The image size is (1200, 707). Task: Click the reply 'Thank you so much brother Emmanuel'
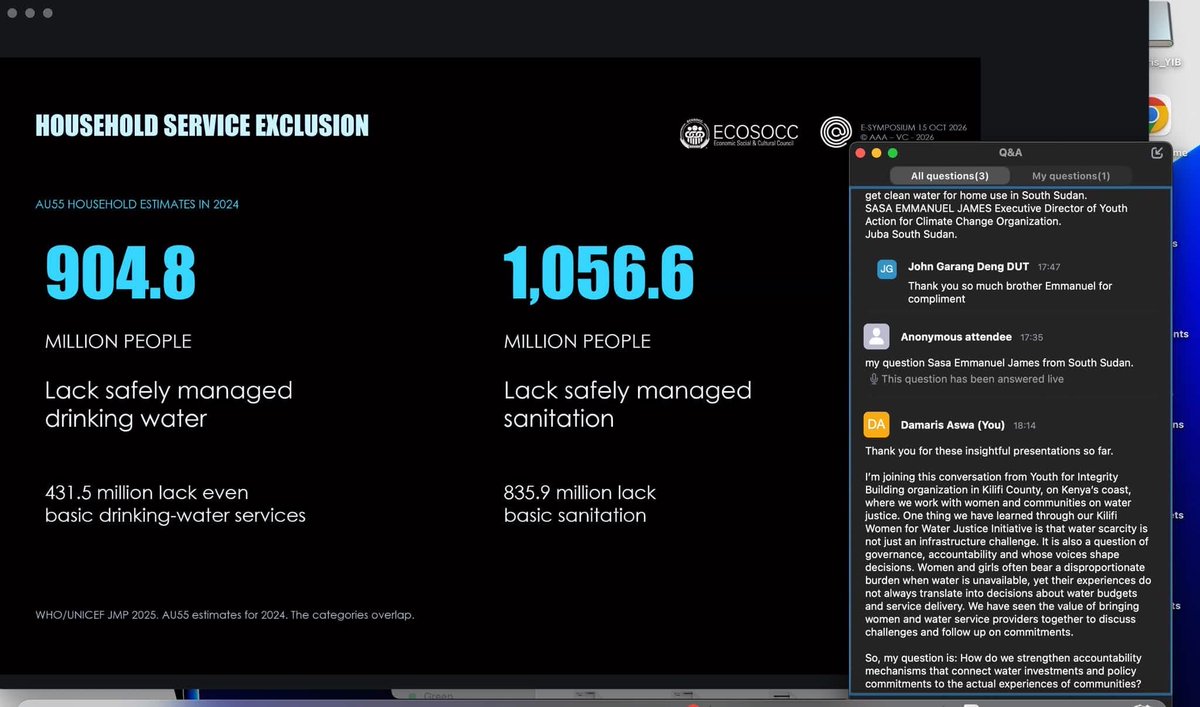coord(1010,292)
